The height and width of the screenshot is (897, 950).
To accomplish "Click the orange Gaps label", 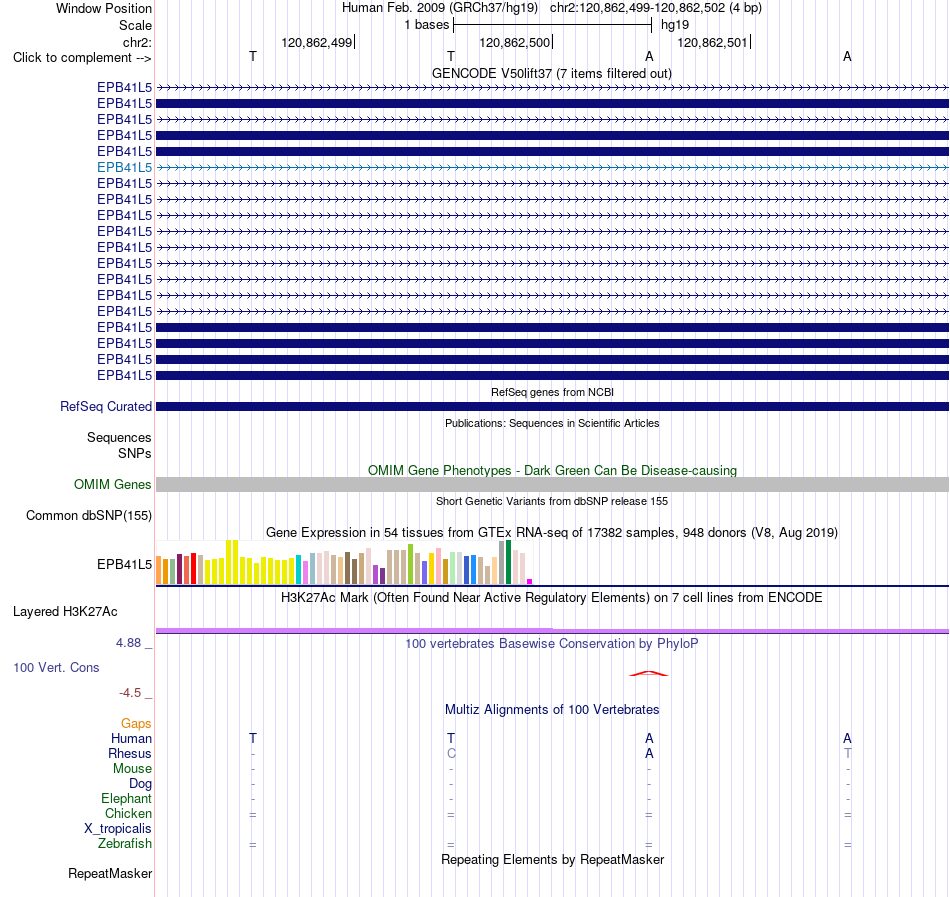I will [136, 723].
